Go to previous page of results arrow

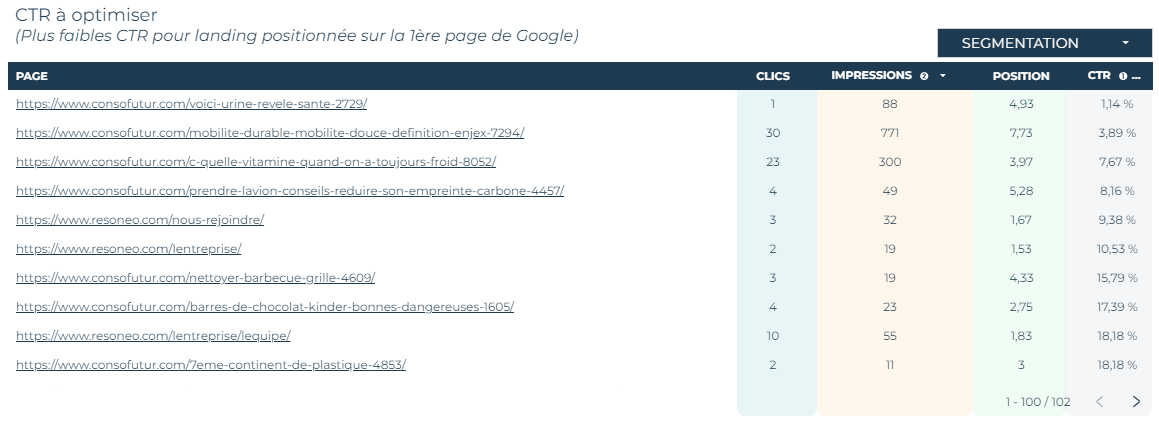(1100, 402)
